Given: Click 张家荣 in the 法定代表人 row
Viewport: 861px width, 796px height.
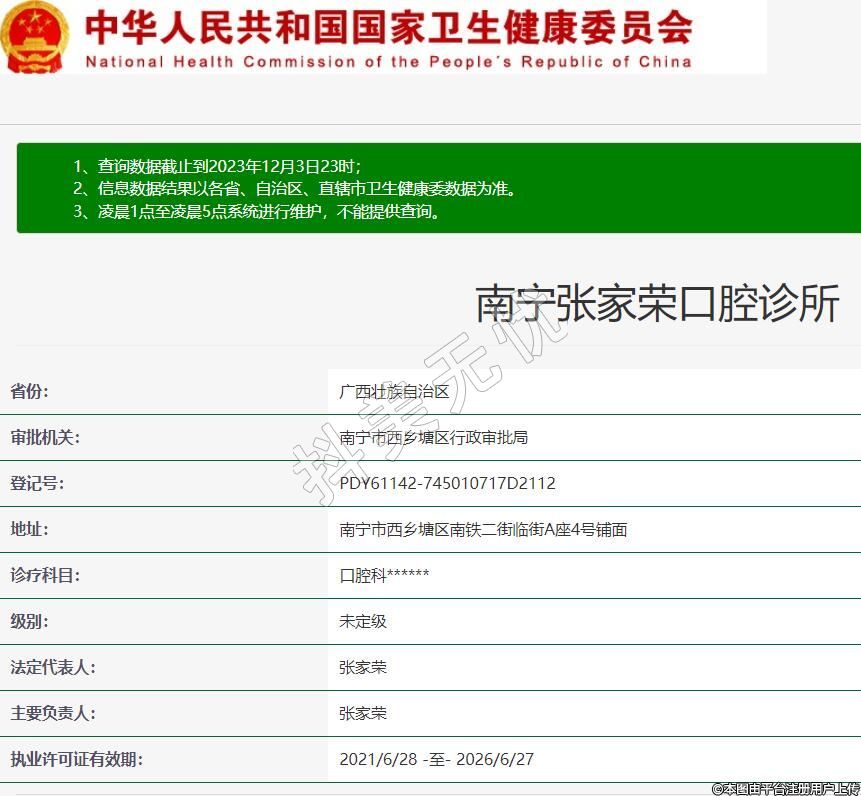Looking at the screenshot, I should click(x=363, y=667).
